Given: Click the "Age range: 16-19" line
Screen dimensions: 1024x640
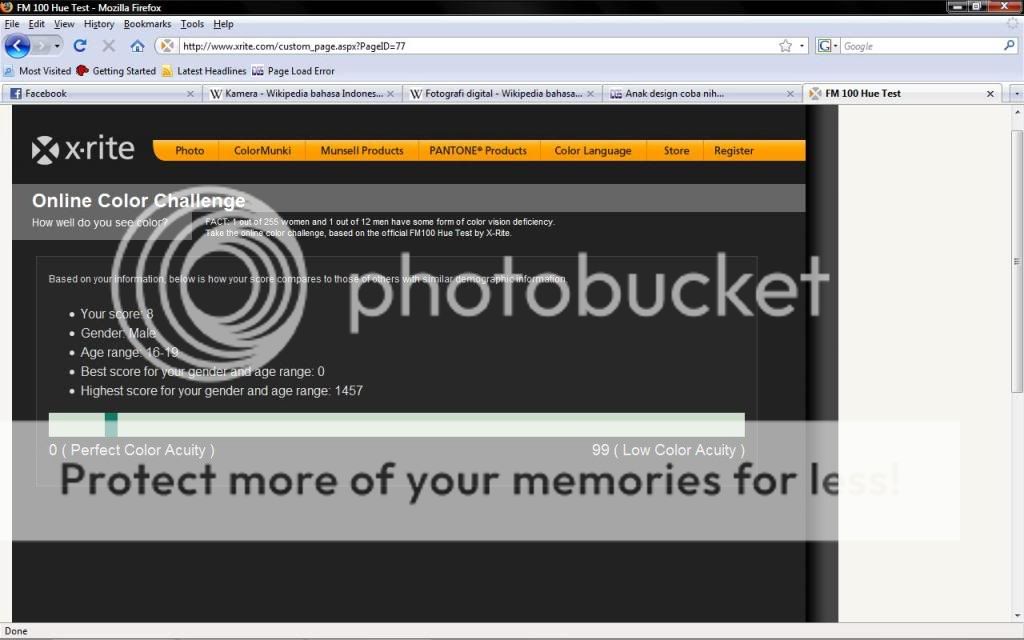Looking at the screenshot, I should 129,353.
